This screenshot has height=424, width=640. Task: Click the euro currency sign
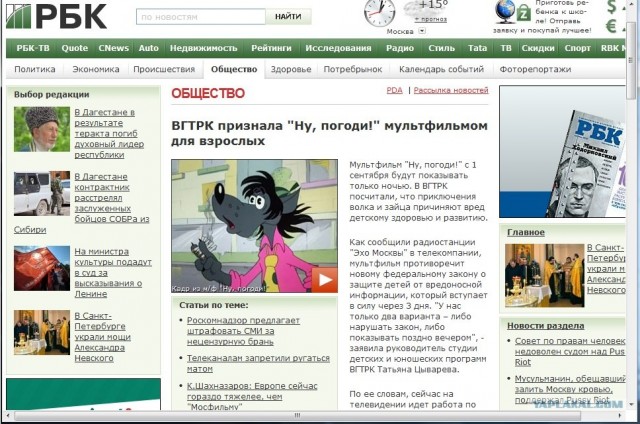pos(611,26)
